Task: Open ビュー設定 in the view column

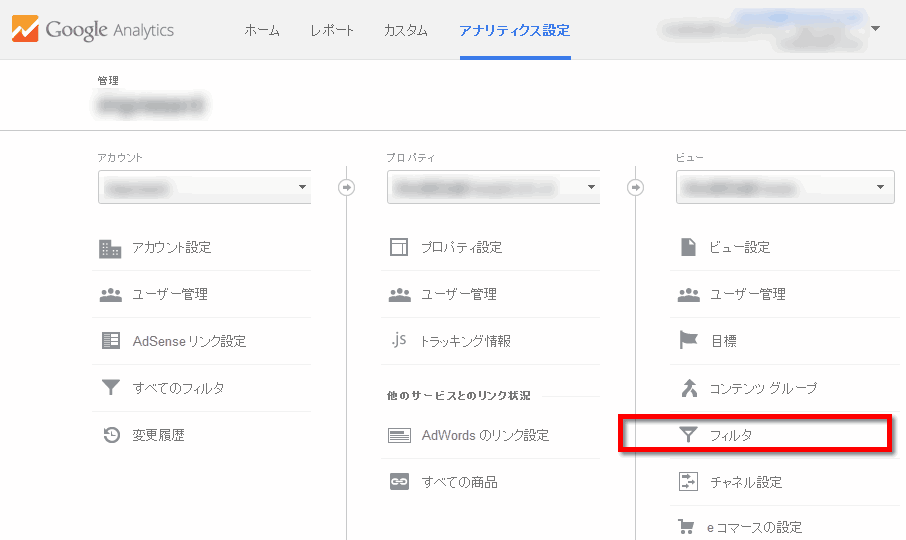Action: [x=740, y=247]
